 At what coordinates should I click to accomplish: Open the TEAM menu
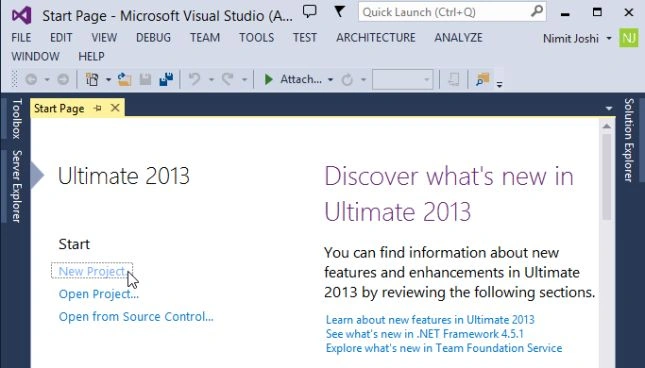205,38
